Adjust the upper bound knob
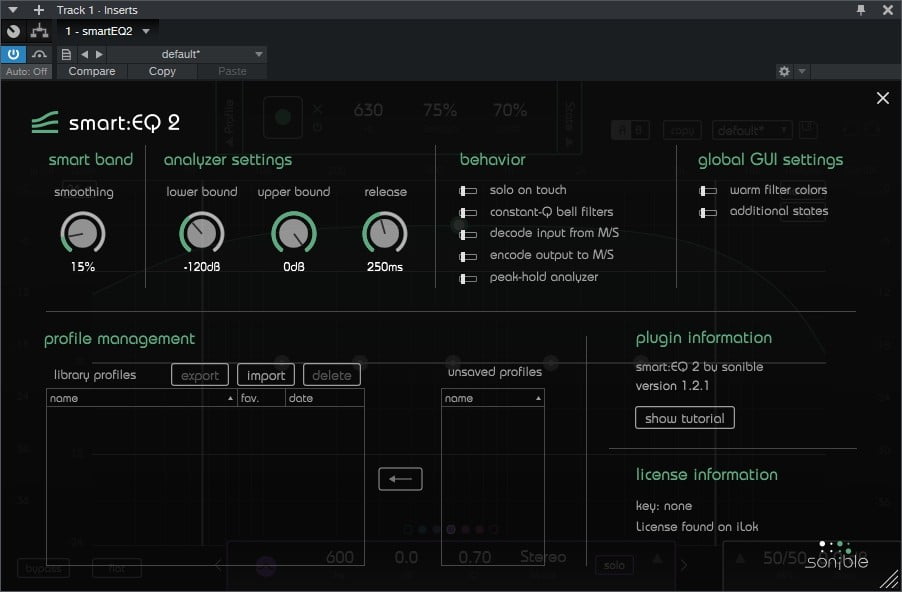The width and height of the screenshot is (902, 592). point(294,233)
